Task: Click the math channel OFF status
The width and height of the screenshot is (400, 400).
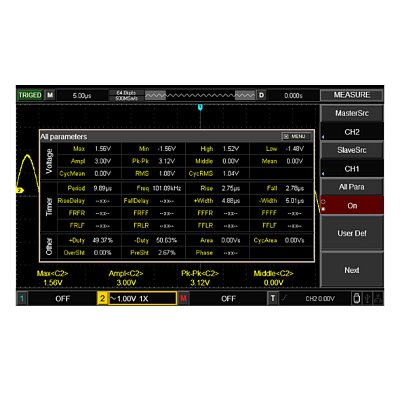Action: (228, 298)
